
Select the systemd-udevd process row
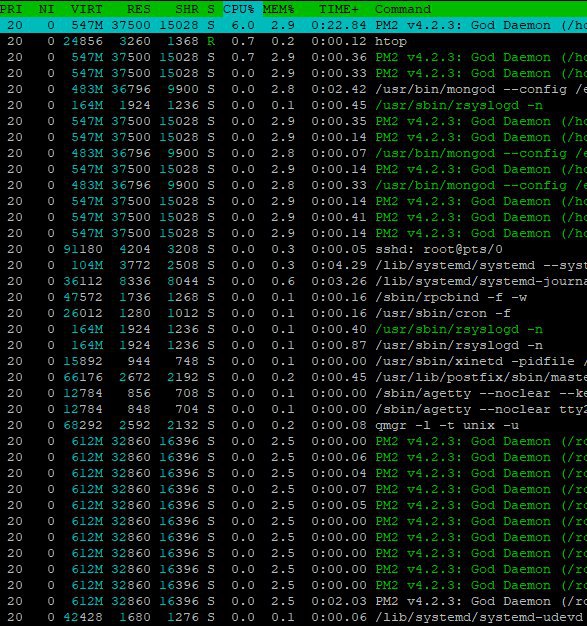click(x=294, y=617)
